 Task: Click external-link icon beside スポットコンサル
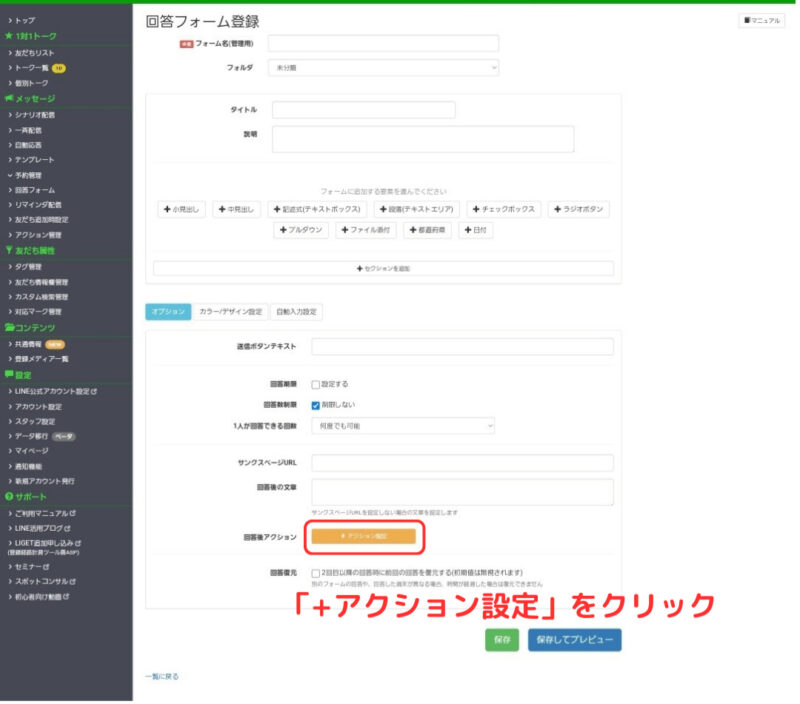[72, 583]
